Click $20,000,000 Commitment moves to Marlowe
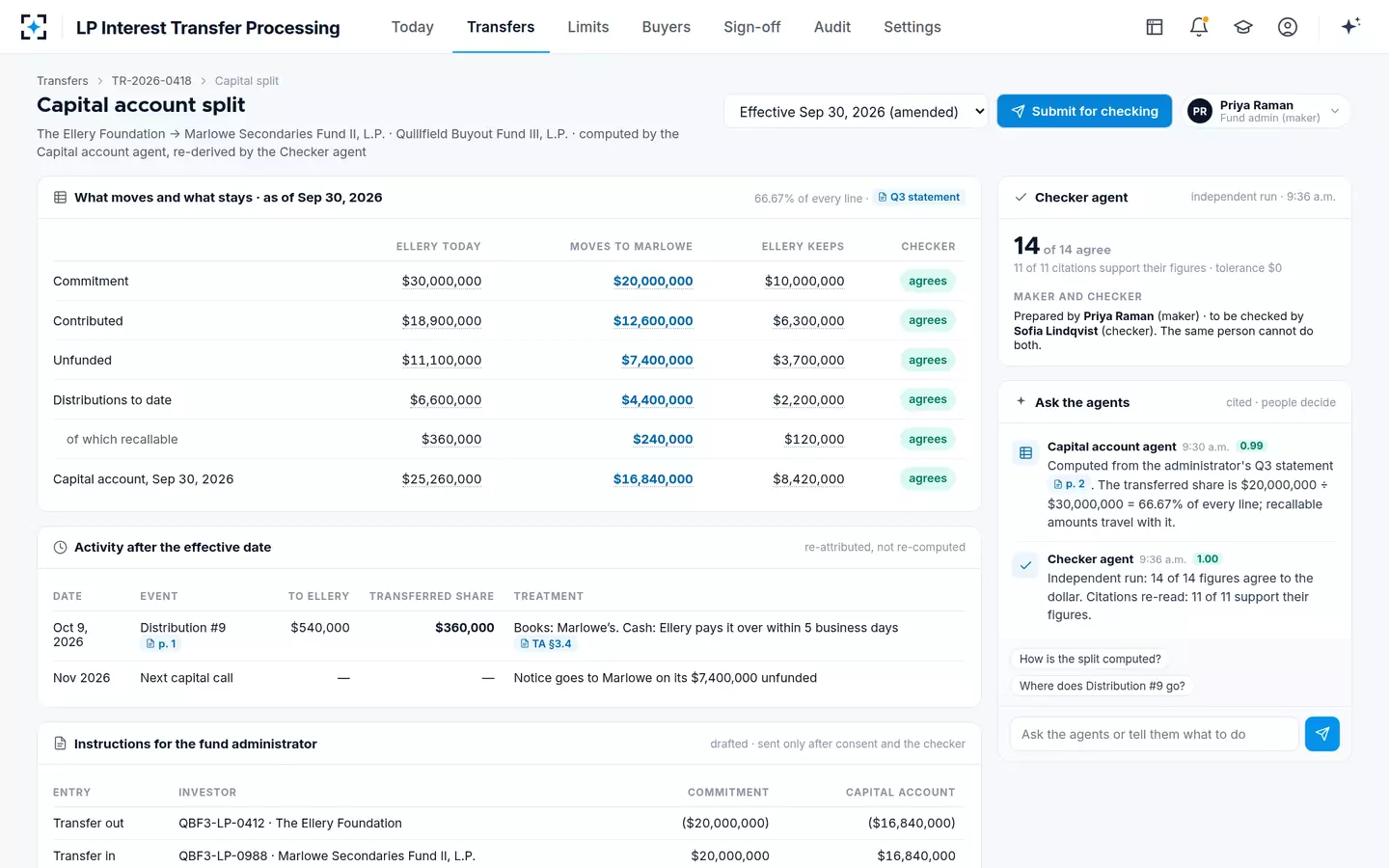The image size is (1389, 868). click(x=653, y=282)
